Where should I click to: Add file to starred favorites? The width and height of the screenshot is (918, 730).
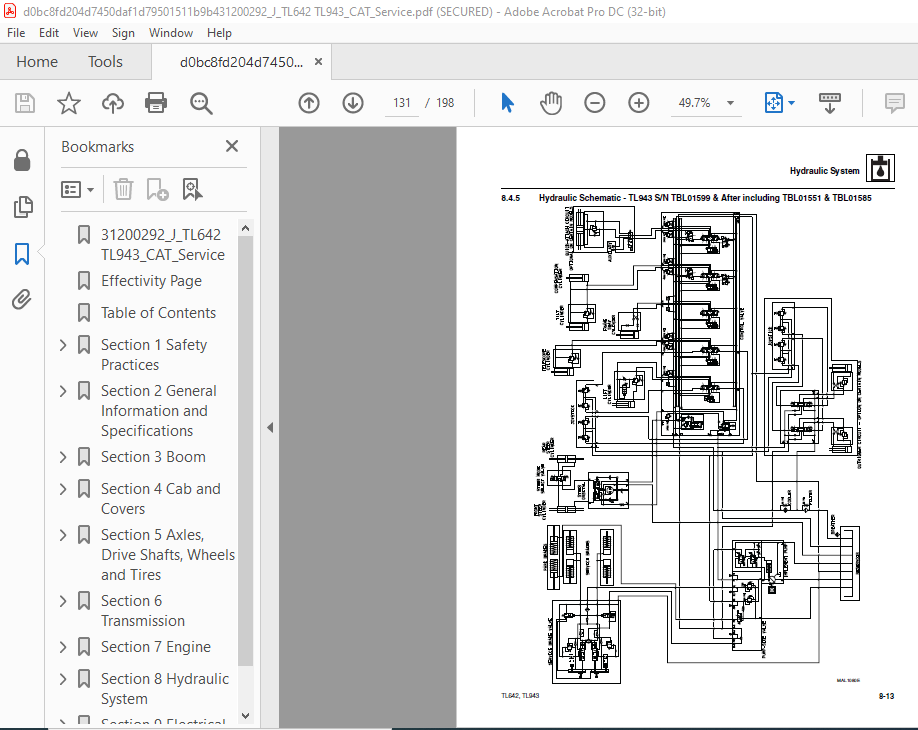[68, 103]
